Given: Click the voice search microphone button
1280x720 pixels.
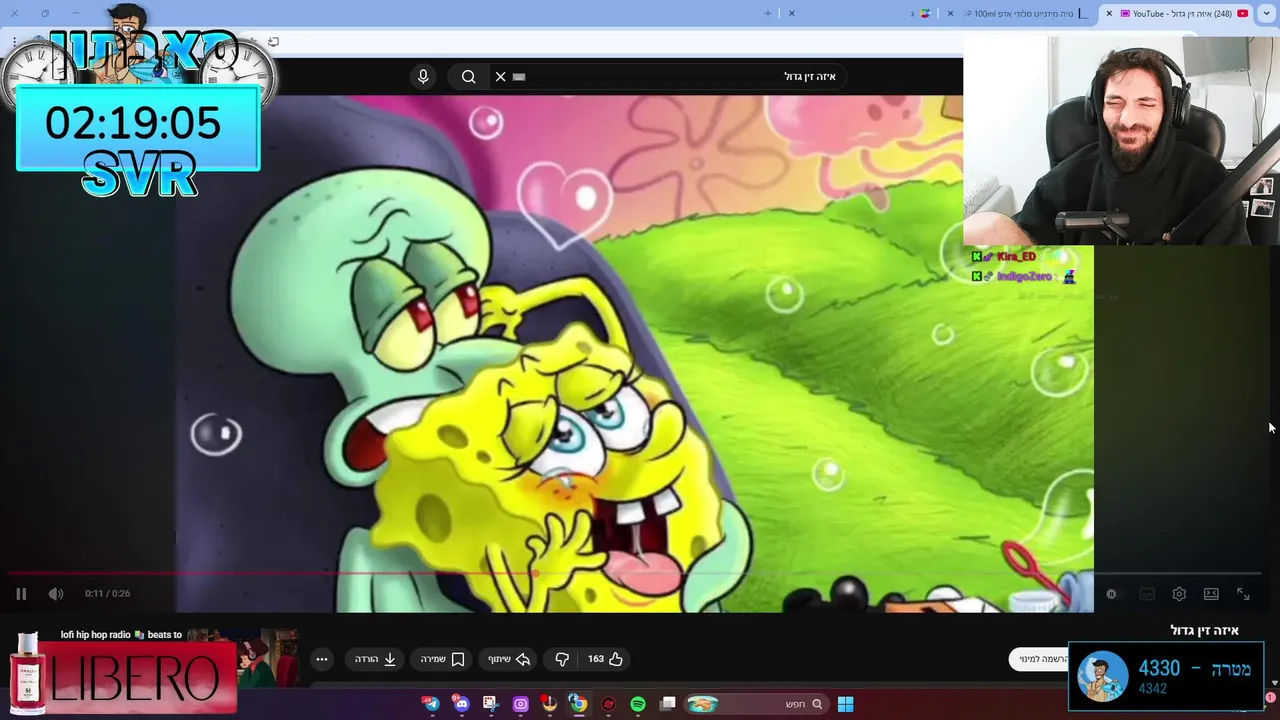Looking at the screenshot, I should pos(423,77).
